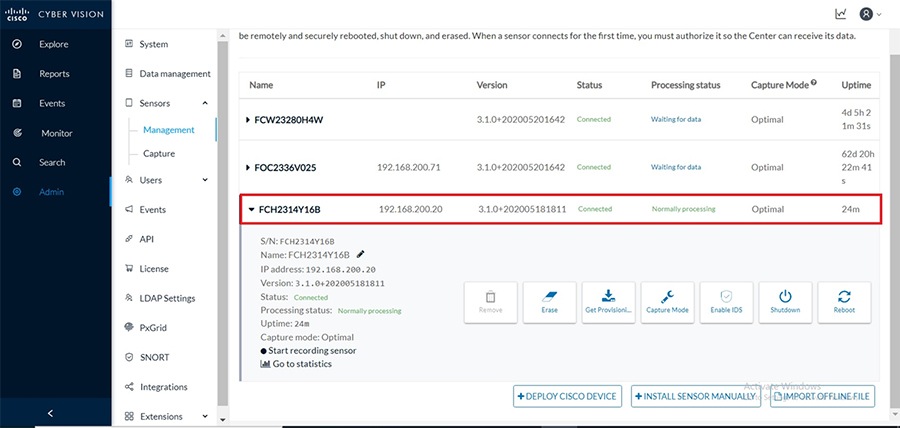Edit sensor name with the pencil icon
Screen dimensions: 900x428
point(360,254)
